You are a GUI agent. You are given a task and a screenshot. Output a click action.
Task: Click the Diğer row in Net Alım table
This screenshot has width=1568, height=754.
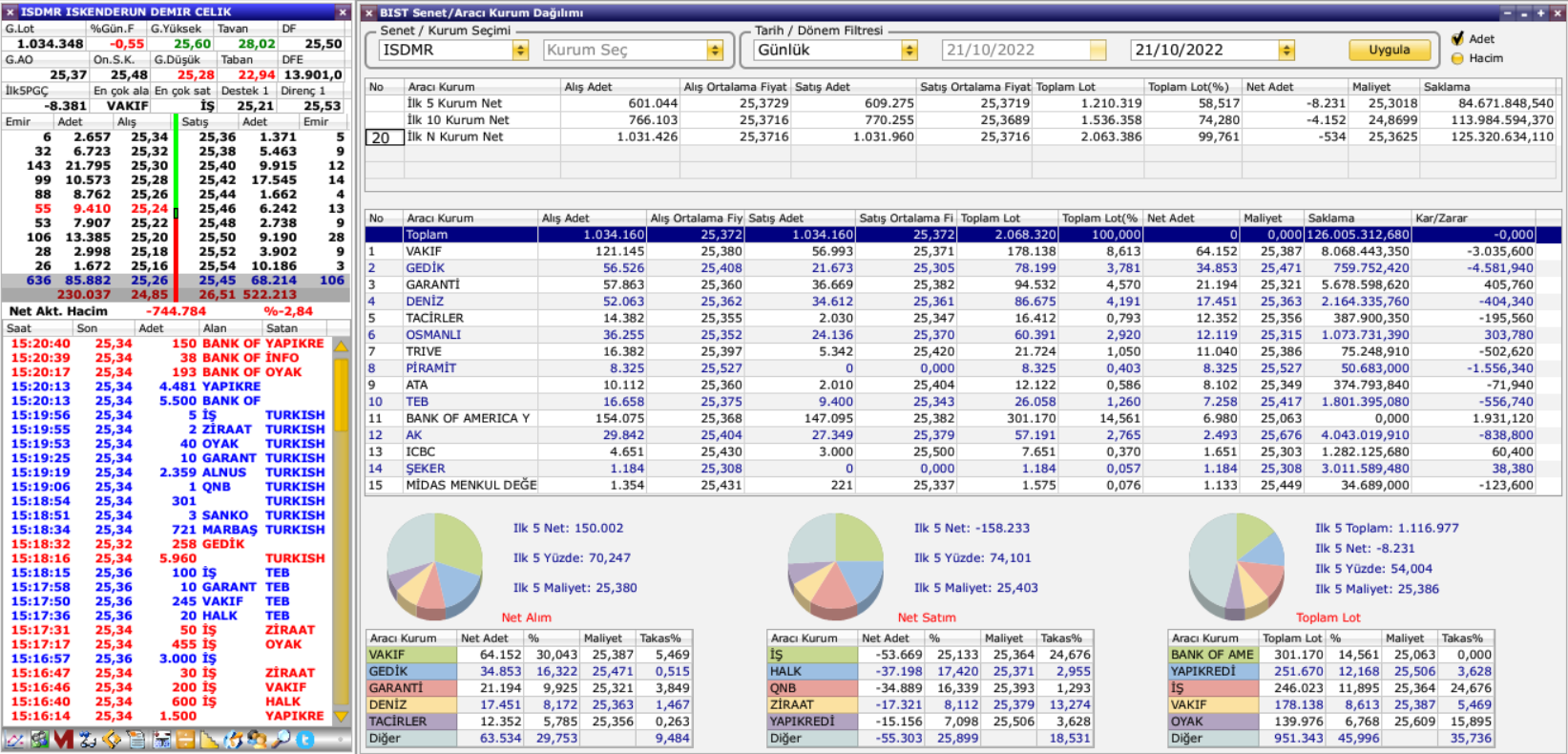pos(530,739)
